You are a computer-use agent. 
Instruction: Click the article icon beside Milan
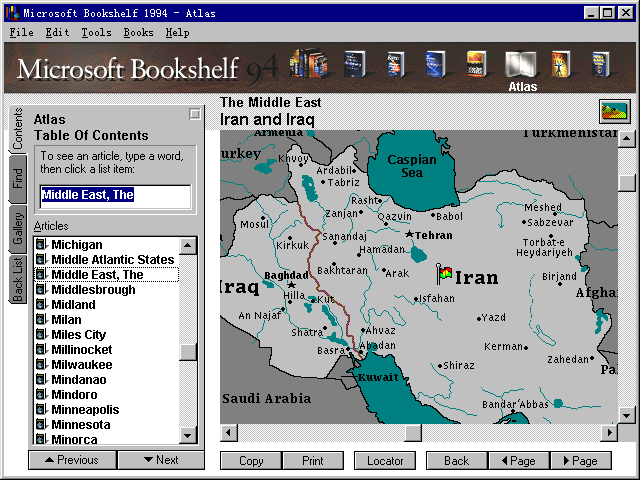[x=41, y=319]
